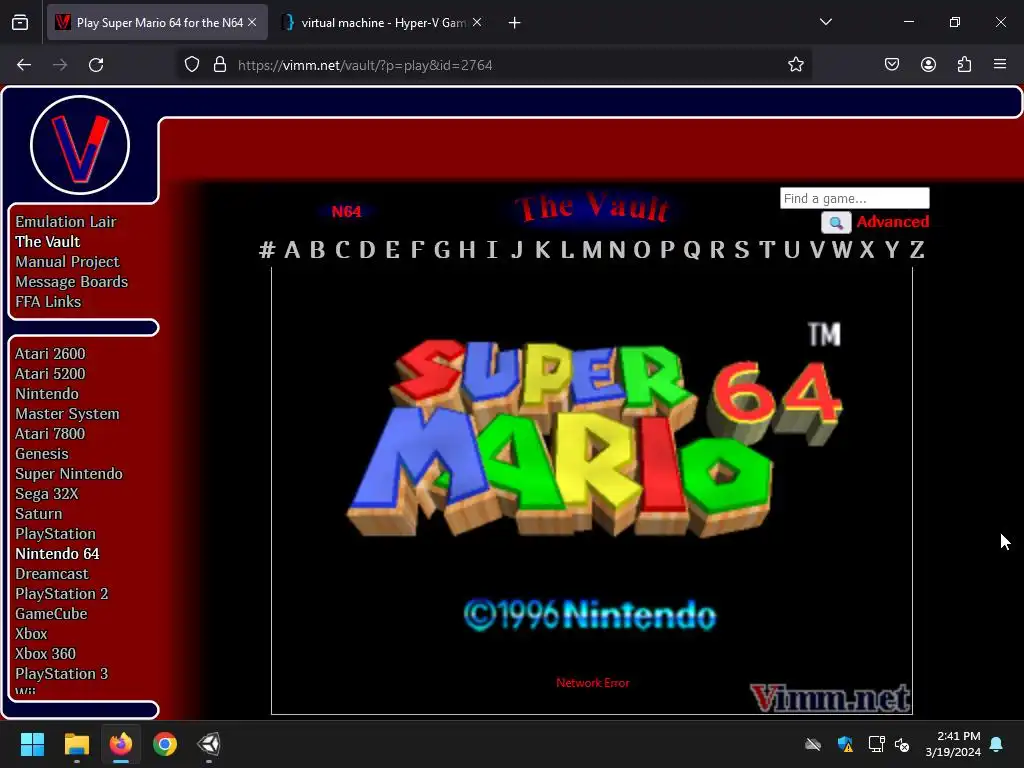The height and width of the screenshot is (768, 1024).
Task: Select Dreamcast system
Action: click(52, 574)
